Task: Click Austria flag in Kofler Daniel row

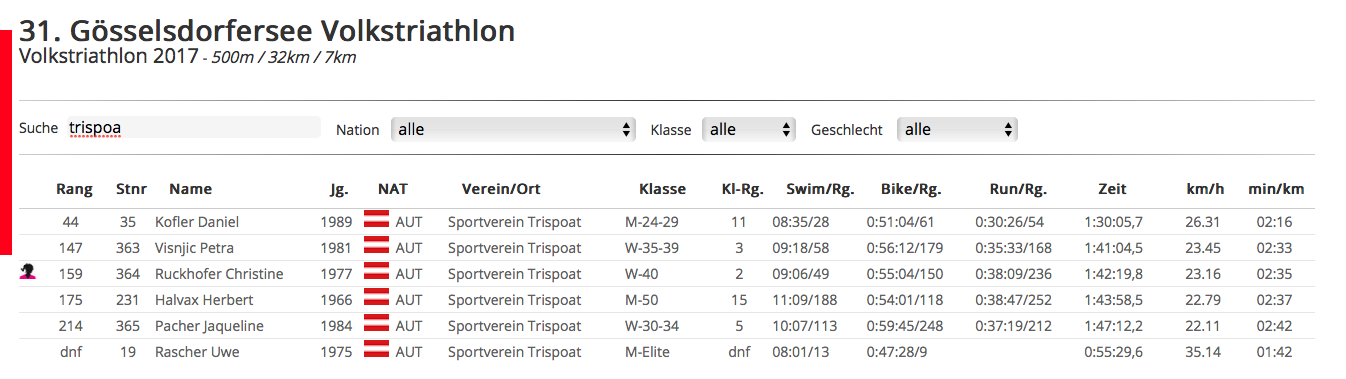Action: point(376,221)
